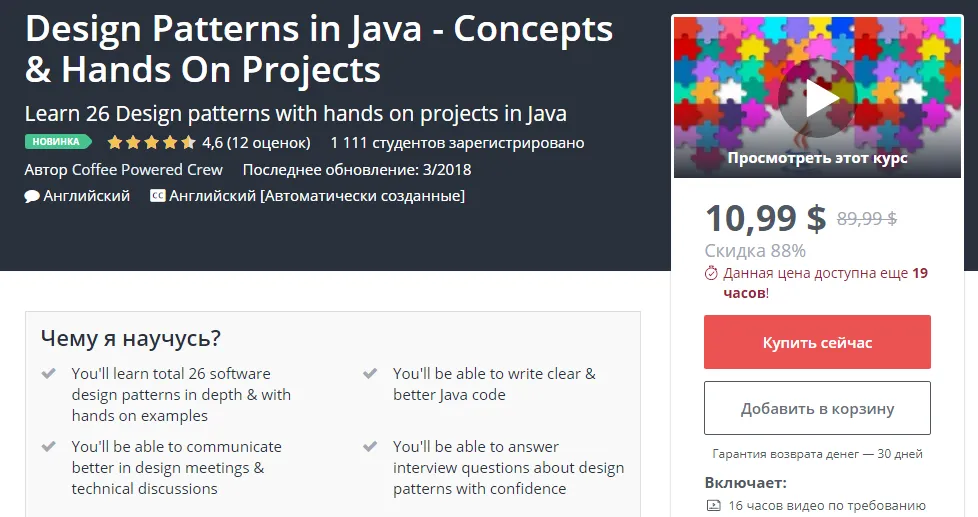Image resolution: width=978 pixels, height=517 pixels.
Task: Click the speech bubble language icon
Action: click(32, 196)
